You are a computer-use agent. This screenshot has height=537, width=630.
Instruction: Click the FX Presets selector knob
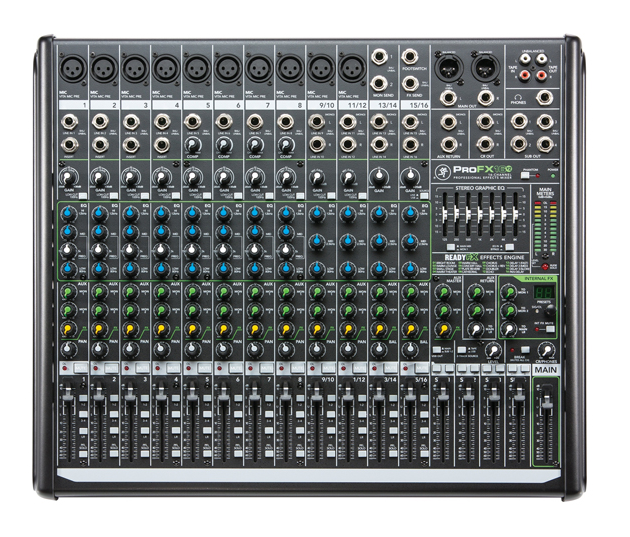[x=550, y=310]
